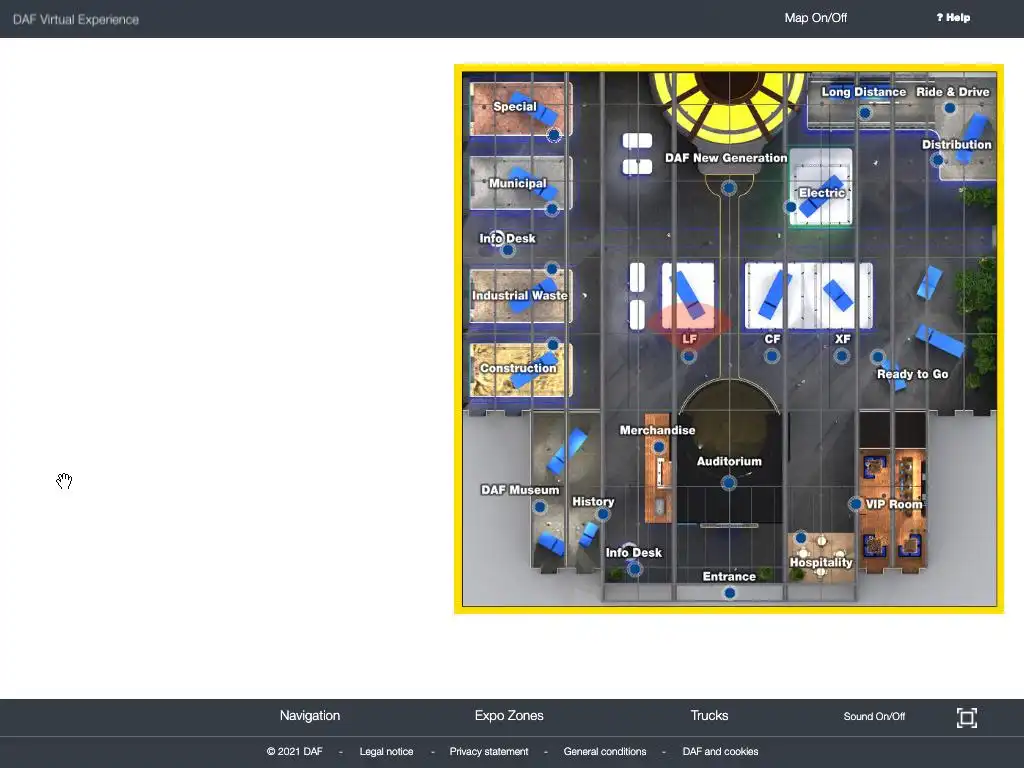Click the Entrance marker dot
This screenshot has width=1024, height=768.
pos(729,593)
